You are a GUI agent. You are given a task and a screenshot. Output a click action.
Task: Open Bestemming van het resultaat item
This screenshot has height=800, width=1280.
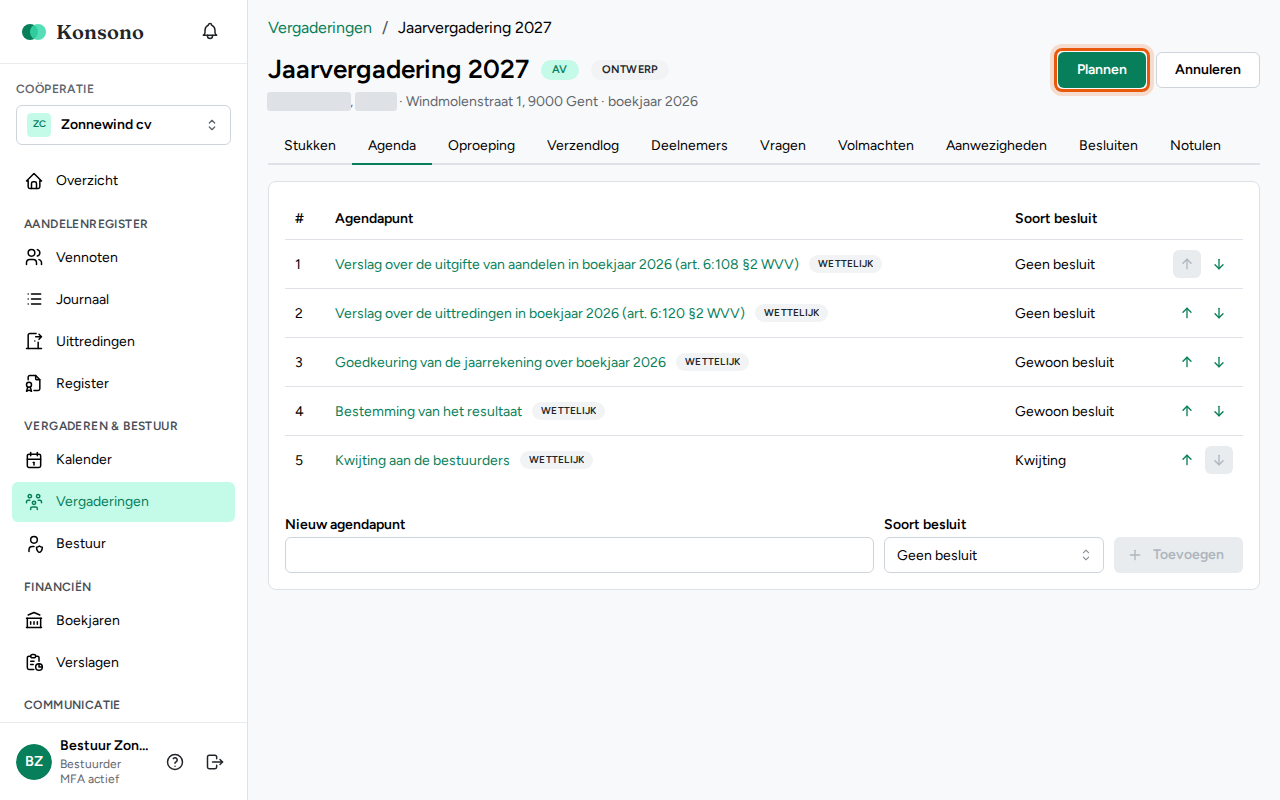[x=428, y=411]
